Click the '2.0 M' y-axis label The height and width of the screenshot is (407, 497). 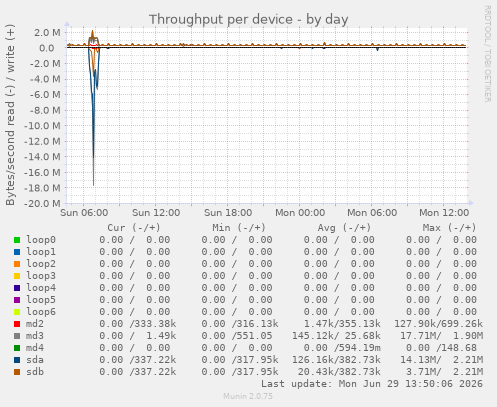point(47,33)
